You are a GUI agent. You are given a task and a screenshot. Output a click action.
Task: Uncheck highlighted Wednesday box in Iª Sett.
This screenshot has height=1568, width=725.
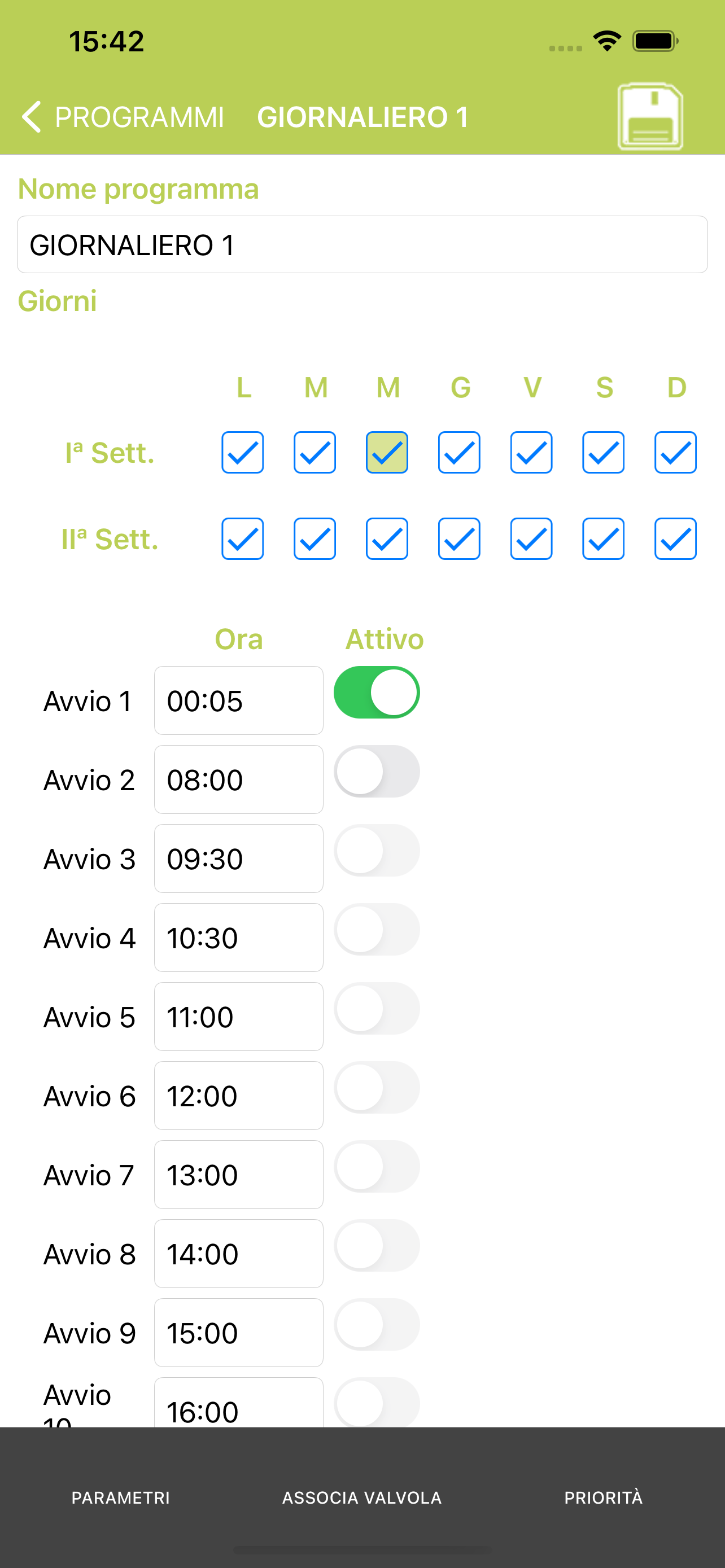(387, 452)
